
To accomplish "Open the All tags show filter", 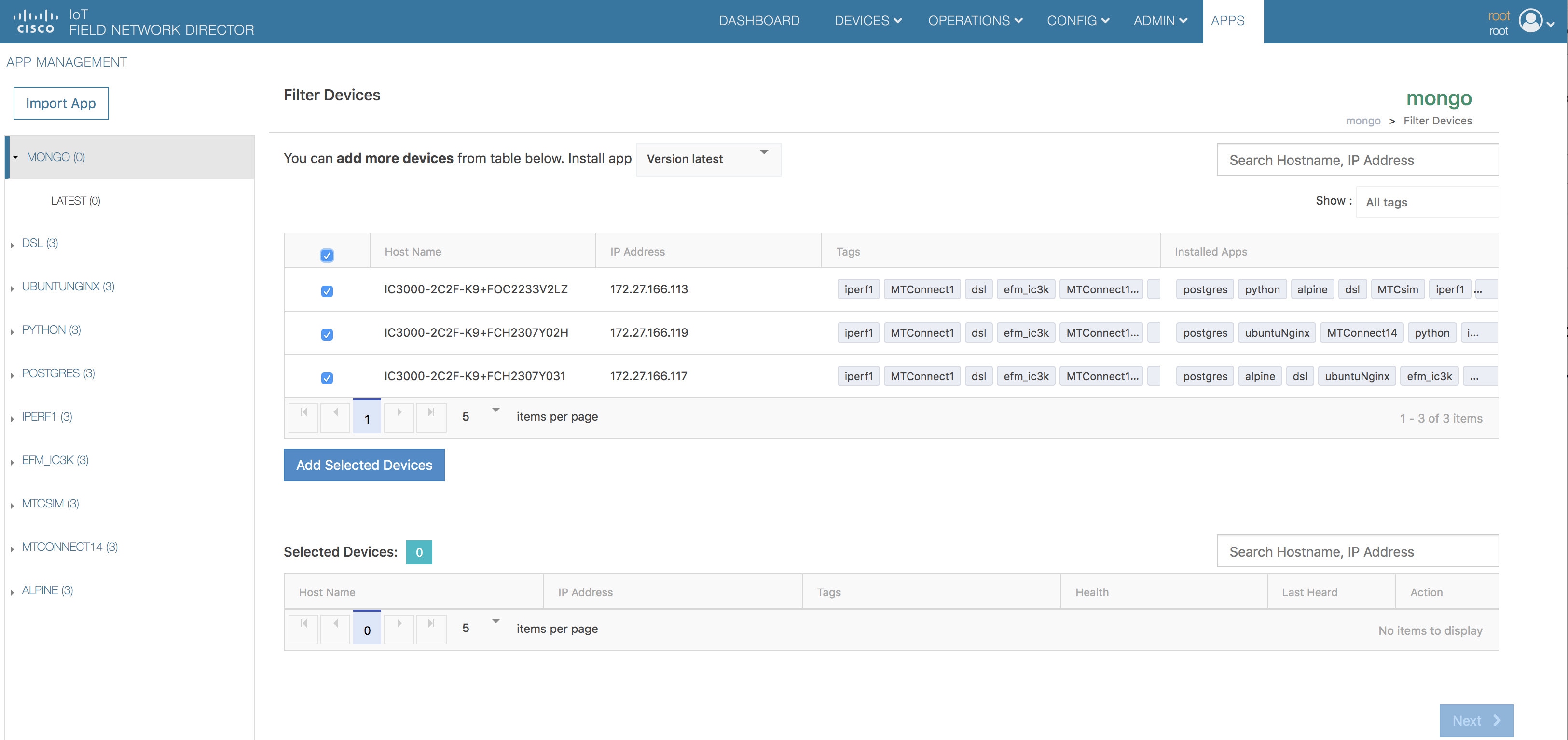I will [x=1427, y=202].
